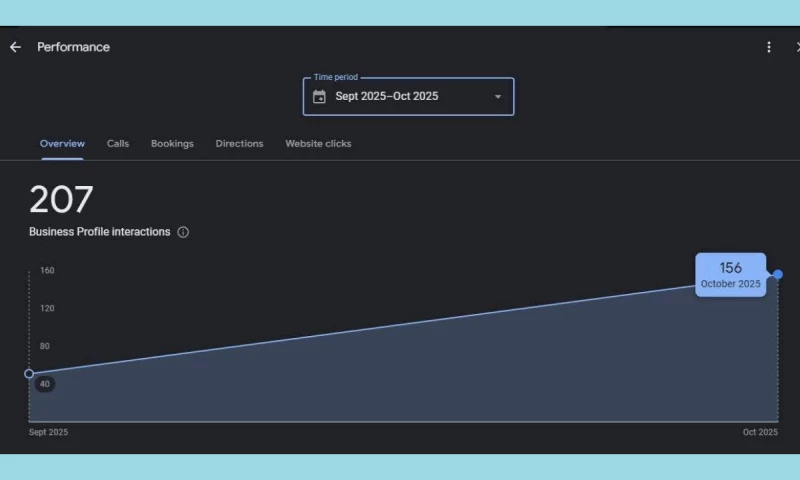Click the Oct 2025 axis label
Viewport: 800px width, 480px height.
pos(760,432)
